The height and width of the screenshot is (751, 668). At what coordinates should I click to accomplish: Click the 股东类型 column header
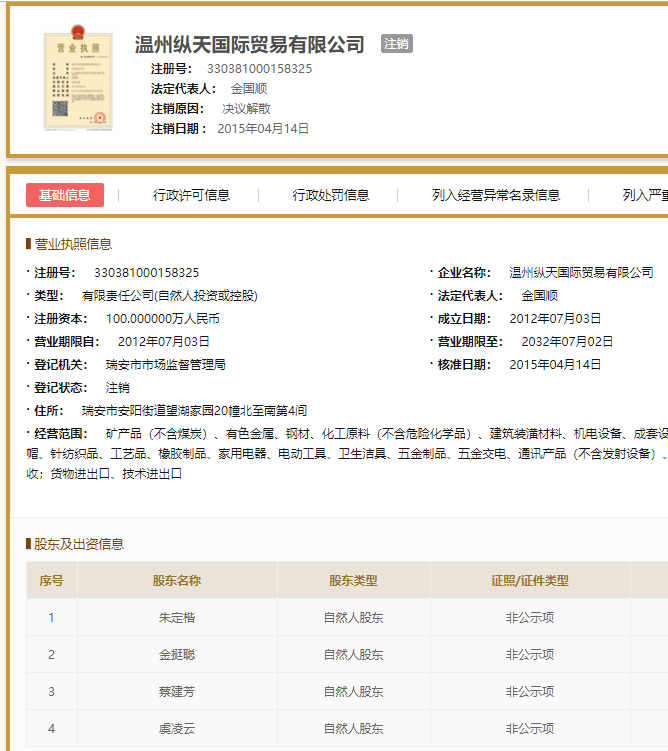(x=353, y=580)
